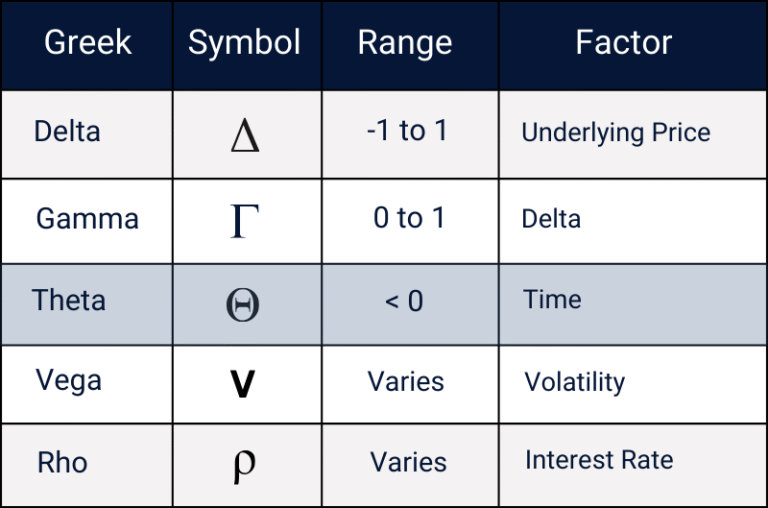Select the Theta symbol glyph
The width and height of the screenshot is (768, 508).
point(244,304)
